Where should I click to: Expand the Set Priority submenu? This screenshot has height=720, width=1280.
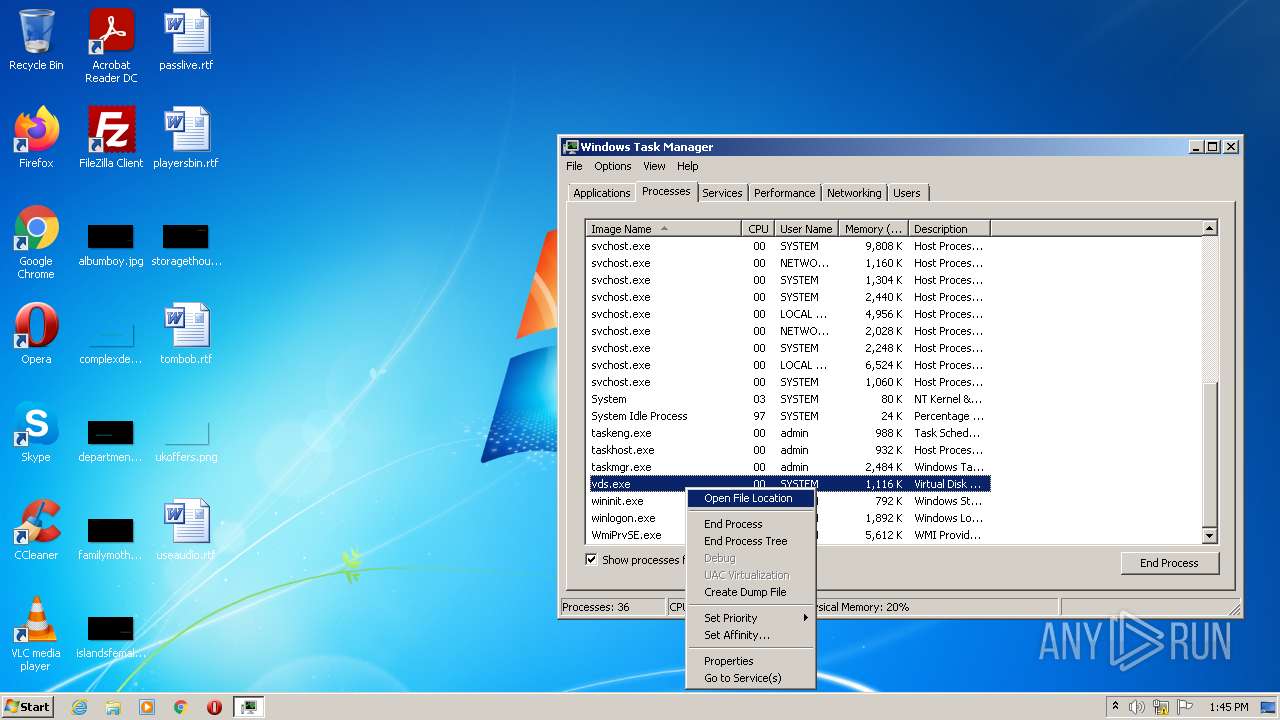tap(750, 618)
